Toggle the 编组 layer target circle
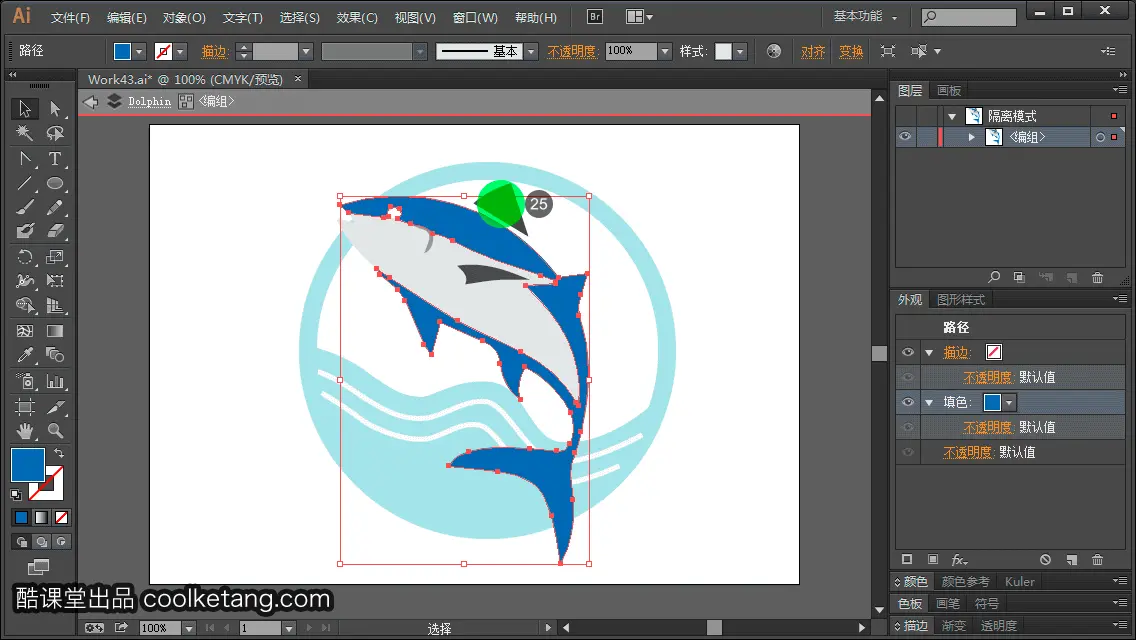 [1100, 137]
